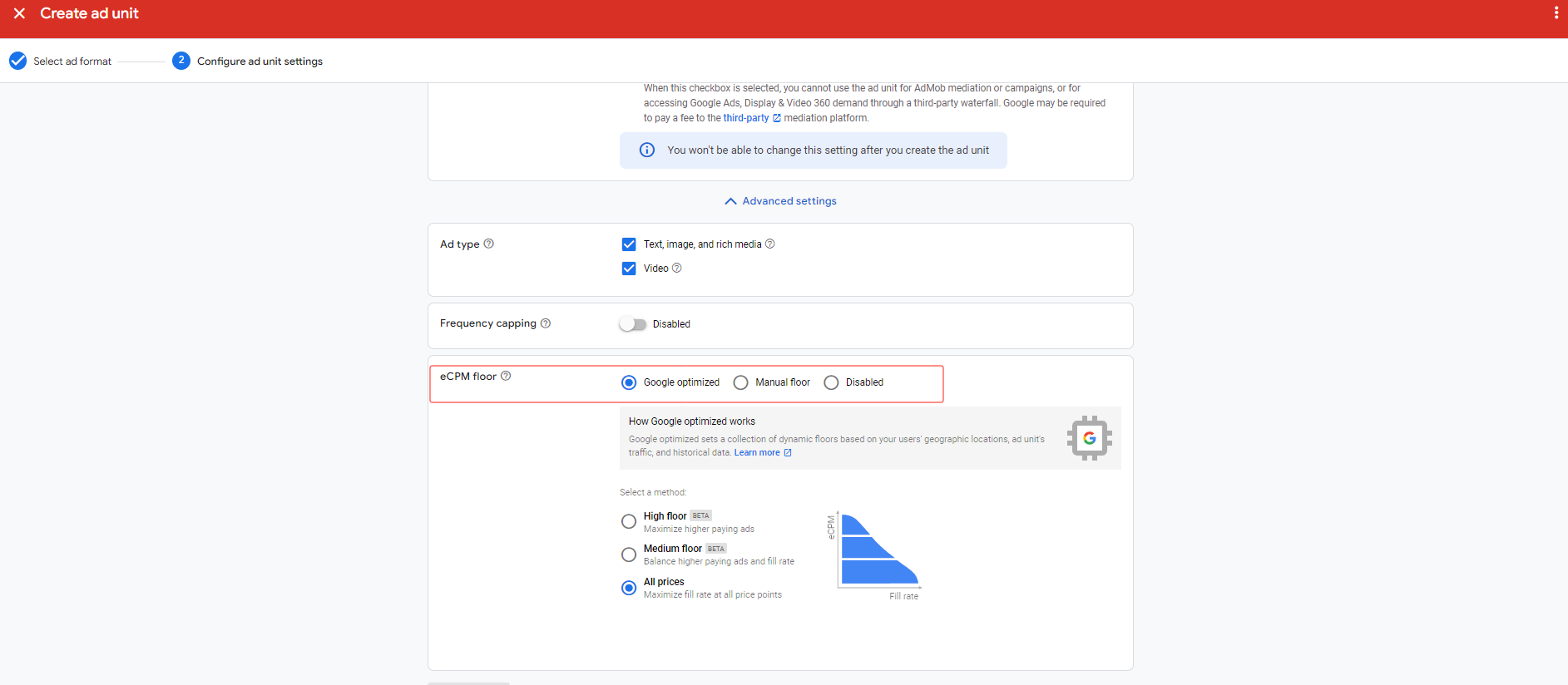Click the Video help question icon
The width and height of the screenshot is (1568, 685).
pos(676,268)
